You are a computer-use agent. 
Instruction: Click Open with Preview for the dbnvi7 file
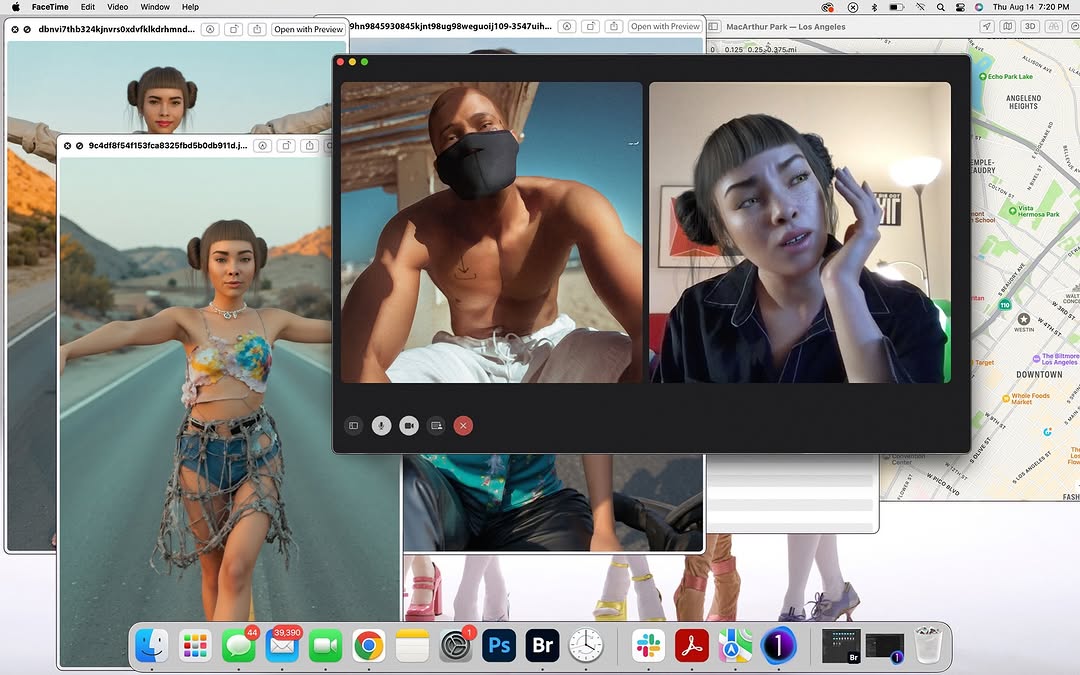click(x=308, y=28)
